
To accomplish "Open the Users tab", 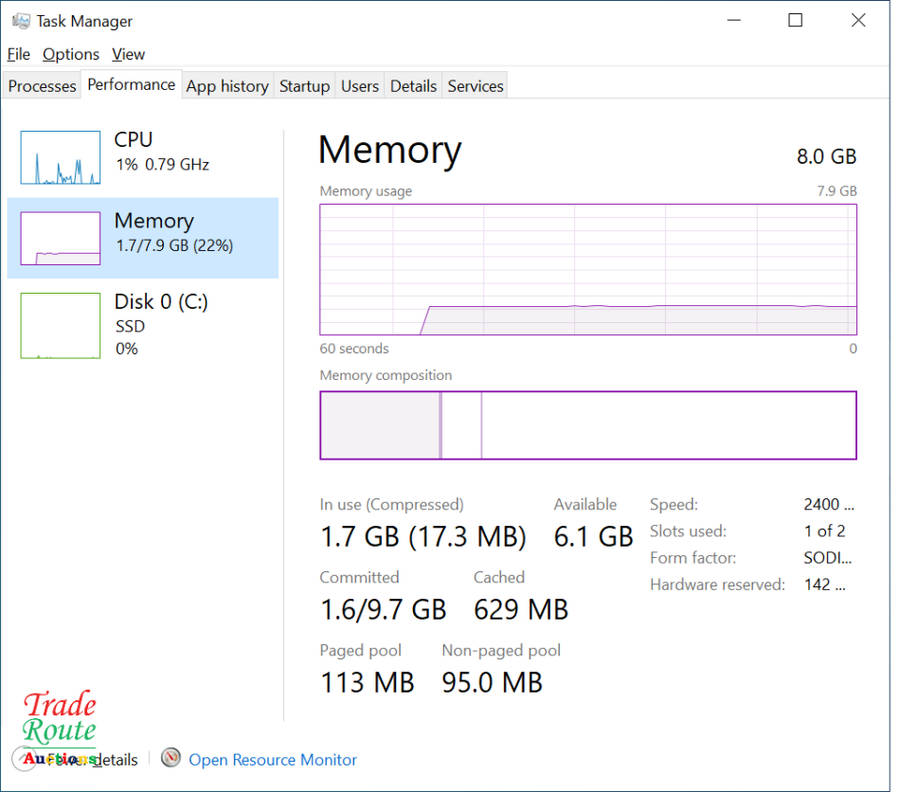I will (359, 86).
